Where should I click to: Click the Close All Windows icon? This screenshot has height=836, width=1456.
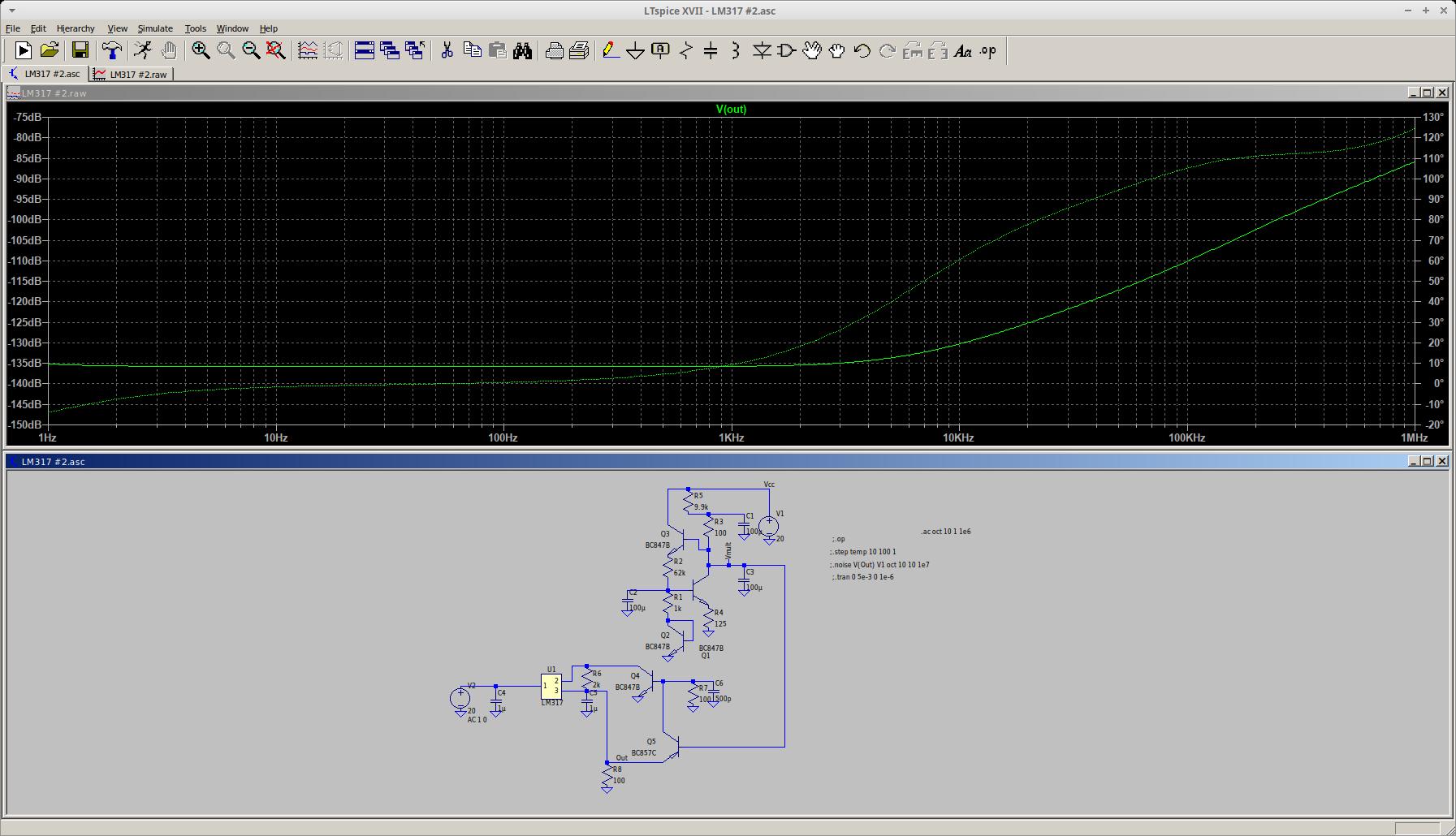click(415, 50)
